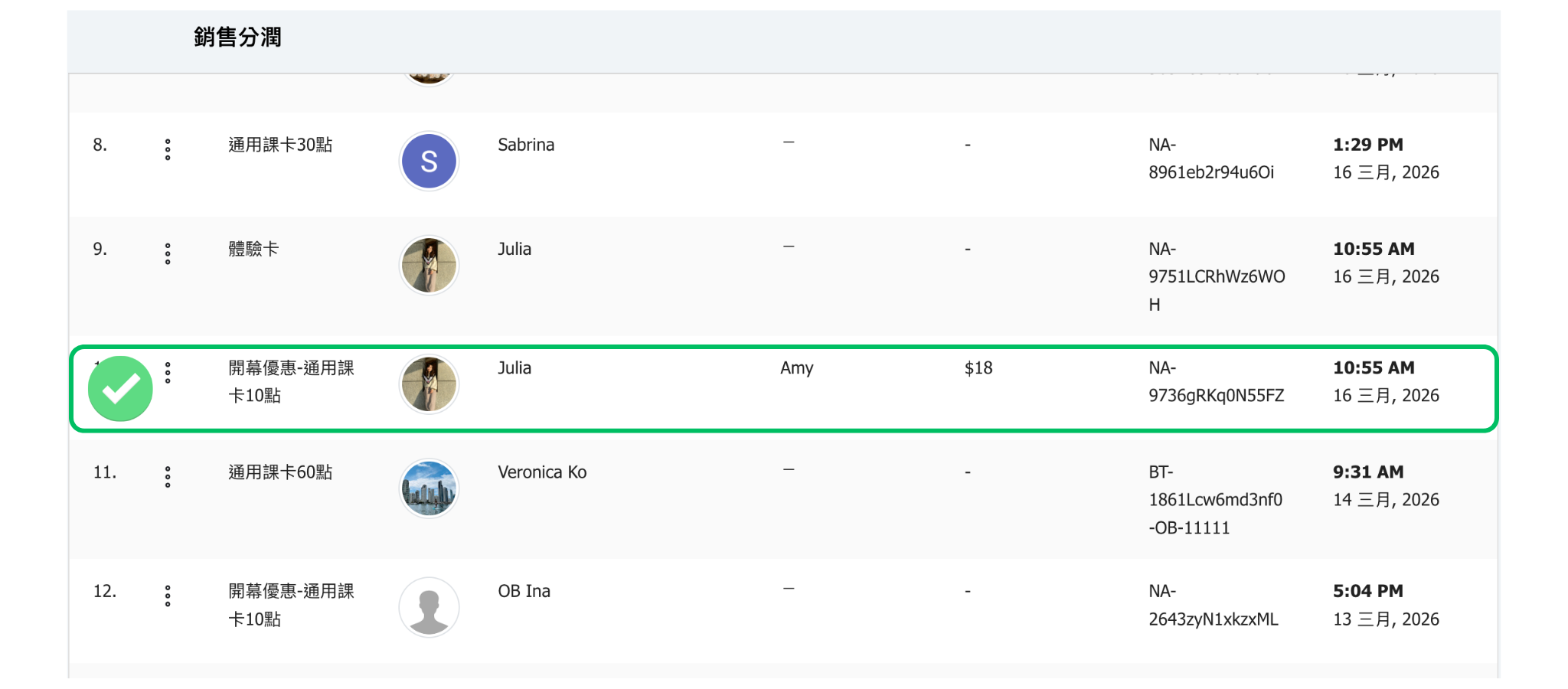This screenshot has height=689, width=1568.
Task: Click Sabrina's purple S avatar
Action: tap(429, 161)
